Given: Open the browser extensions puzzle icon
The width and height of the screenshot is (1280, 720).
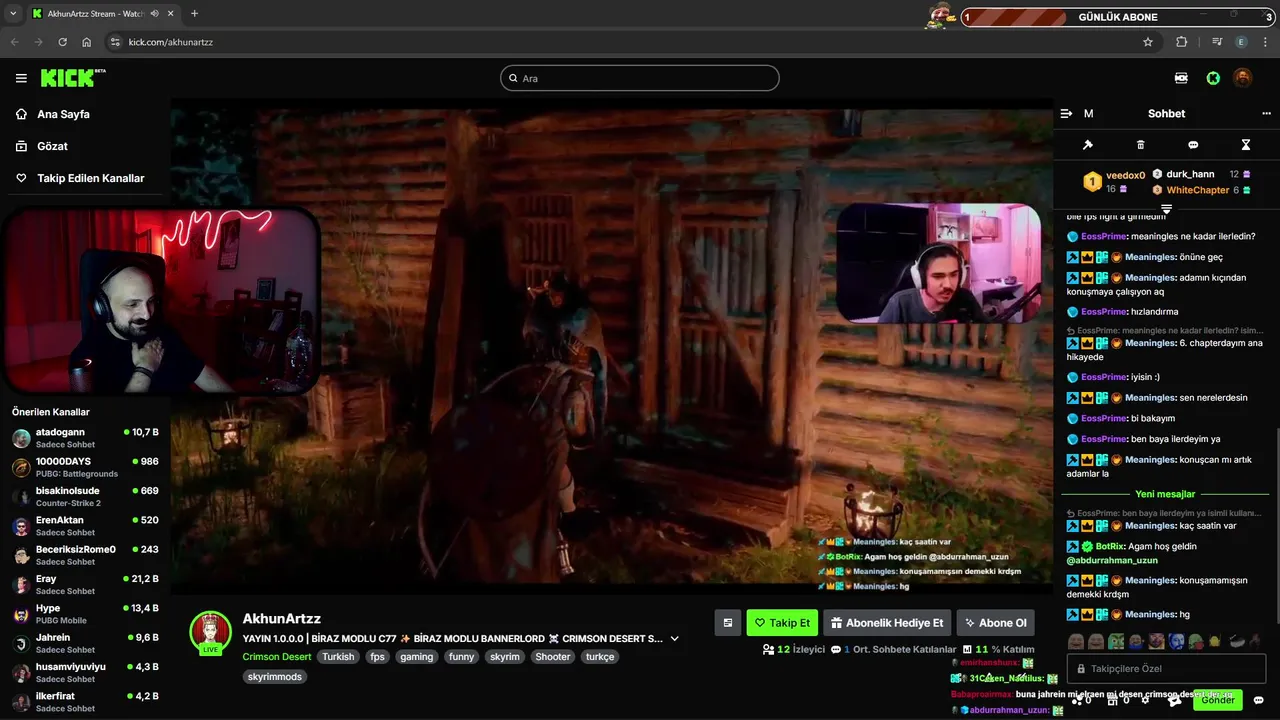Looking at the screenshot, I should pos(1182,42).
